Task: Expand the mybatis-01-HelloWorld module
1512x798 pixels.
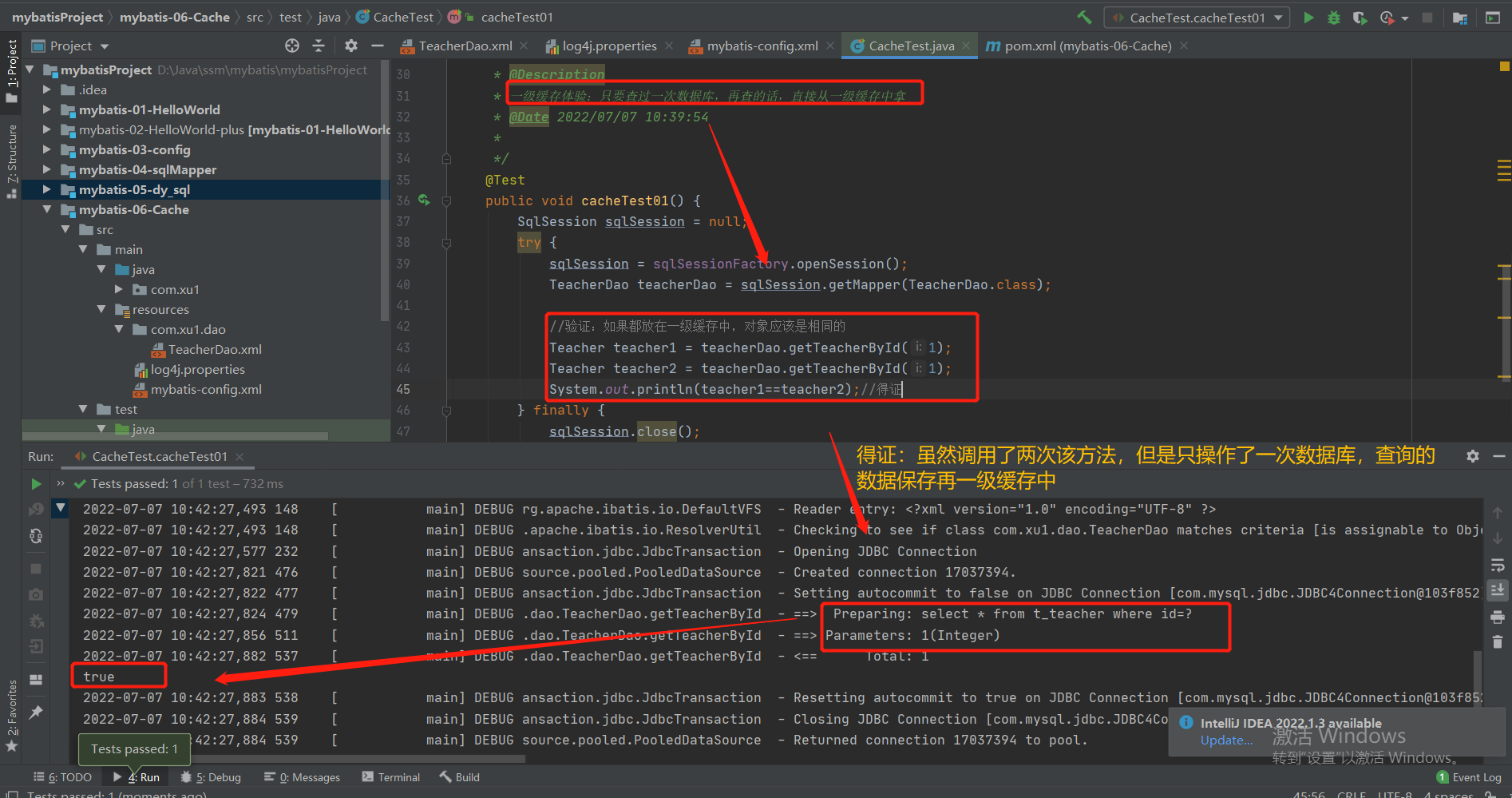Action: [47, 109]
